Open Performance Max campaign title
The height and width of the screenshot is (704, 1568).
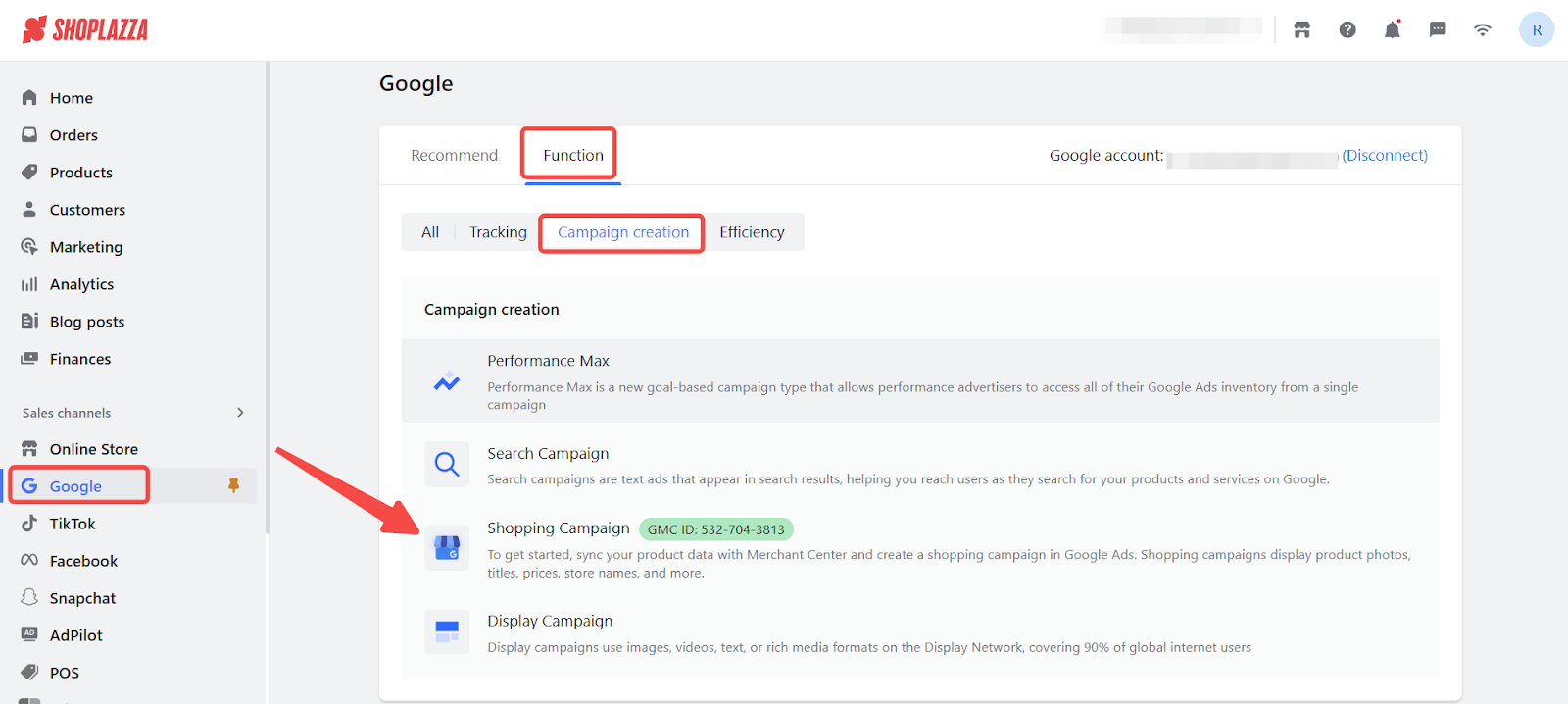(548, 361)
